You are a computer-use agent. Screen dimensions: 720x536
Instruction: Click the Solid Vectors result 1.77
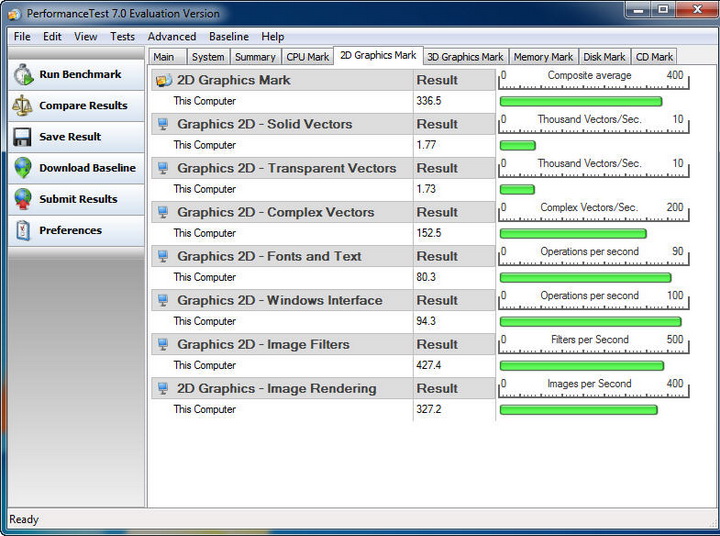[x=426, y=145]
